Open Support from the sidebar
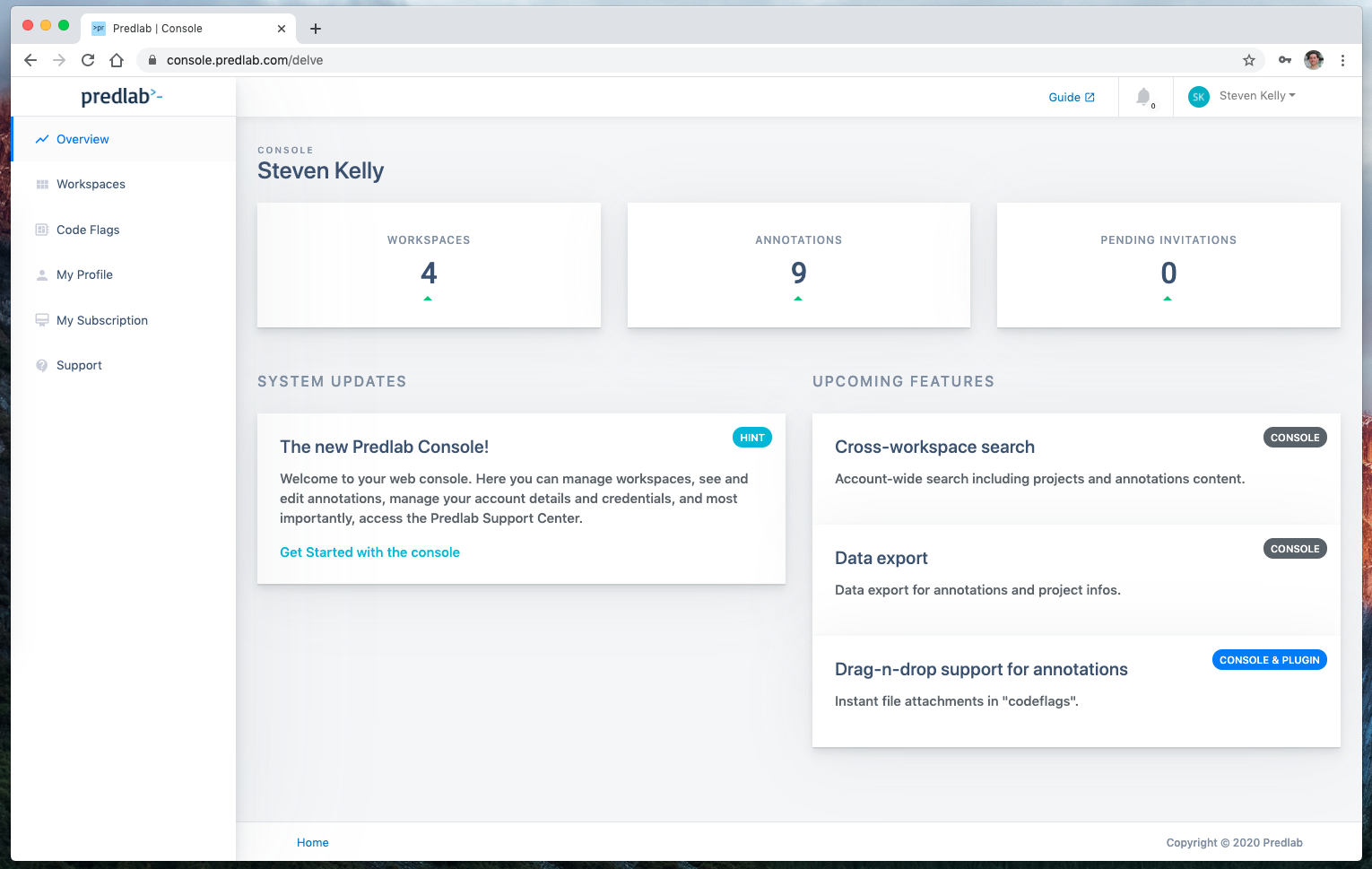1372x869 pixels. (124, 365)
